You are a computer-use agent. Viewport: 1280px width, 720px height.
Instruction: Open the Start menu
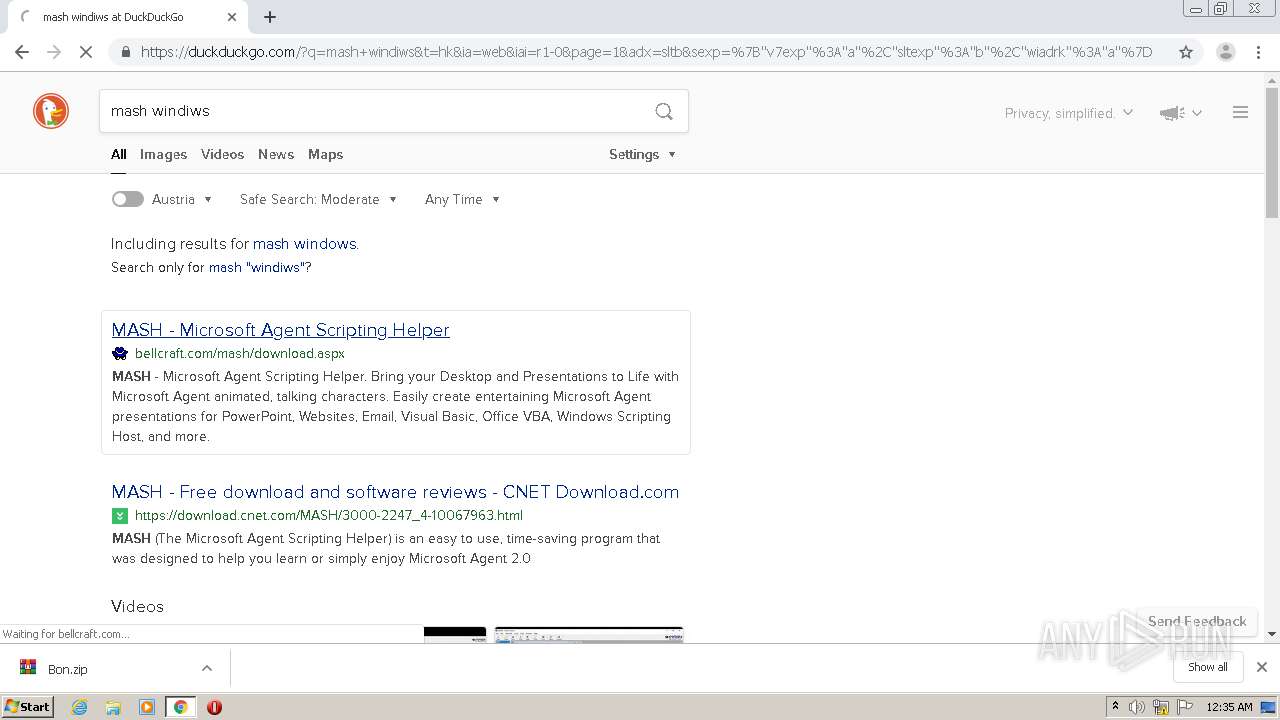pyautogui.click(x=28, y=707)
